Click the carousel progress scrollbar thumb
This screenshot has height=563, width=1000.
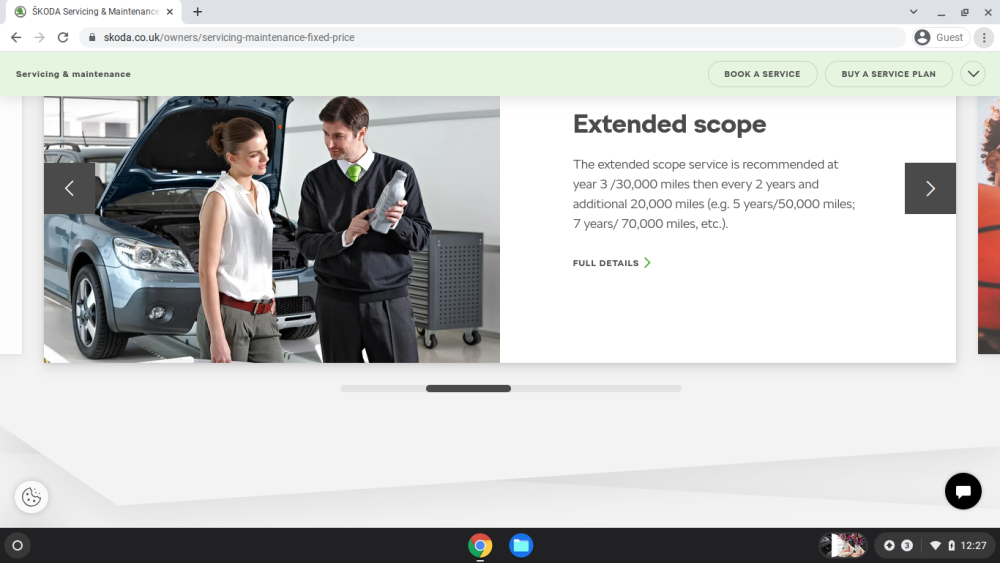coord(468,388)
